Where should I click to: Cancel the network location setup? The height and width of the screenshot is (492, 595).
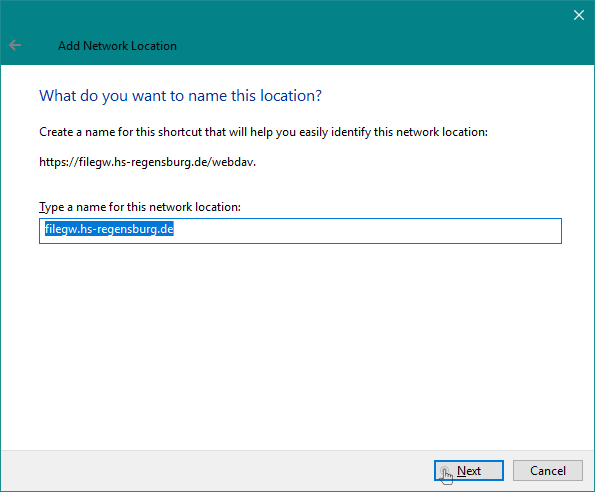(x=548, y=470)
